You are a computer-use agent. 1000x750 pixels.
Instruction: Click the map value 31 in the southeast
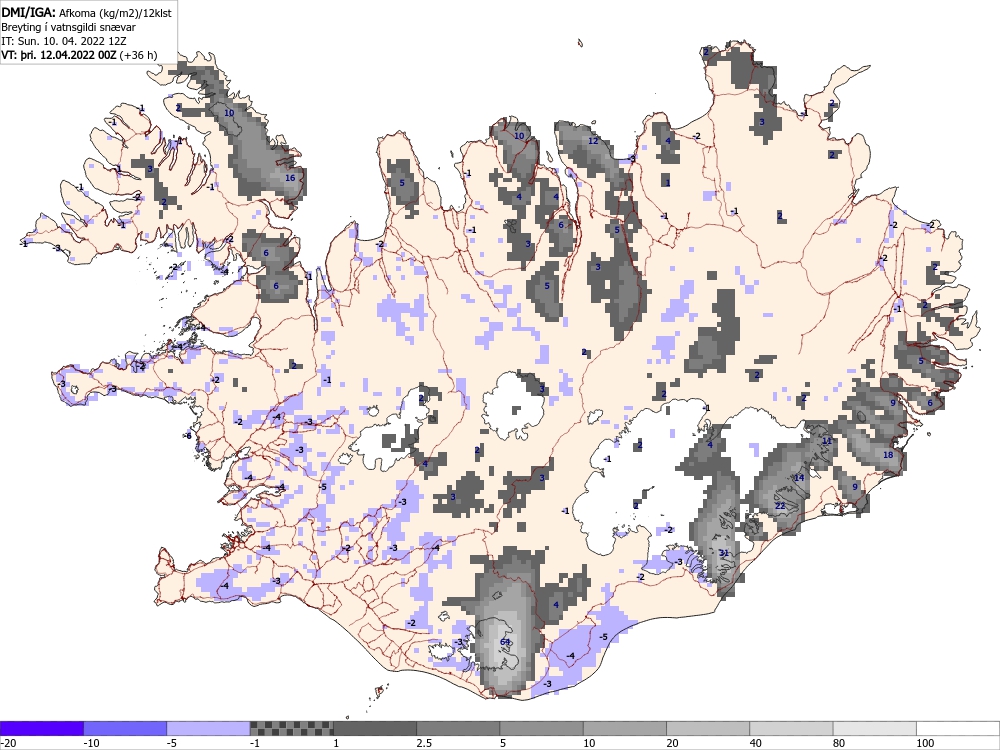click(723, 553)
